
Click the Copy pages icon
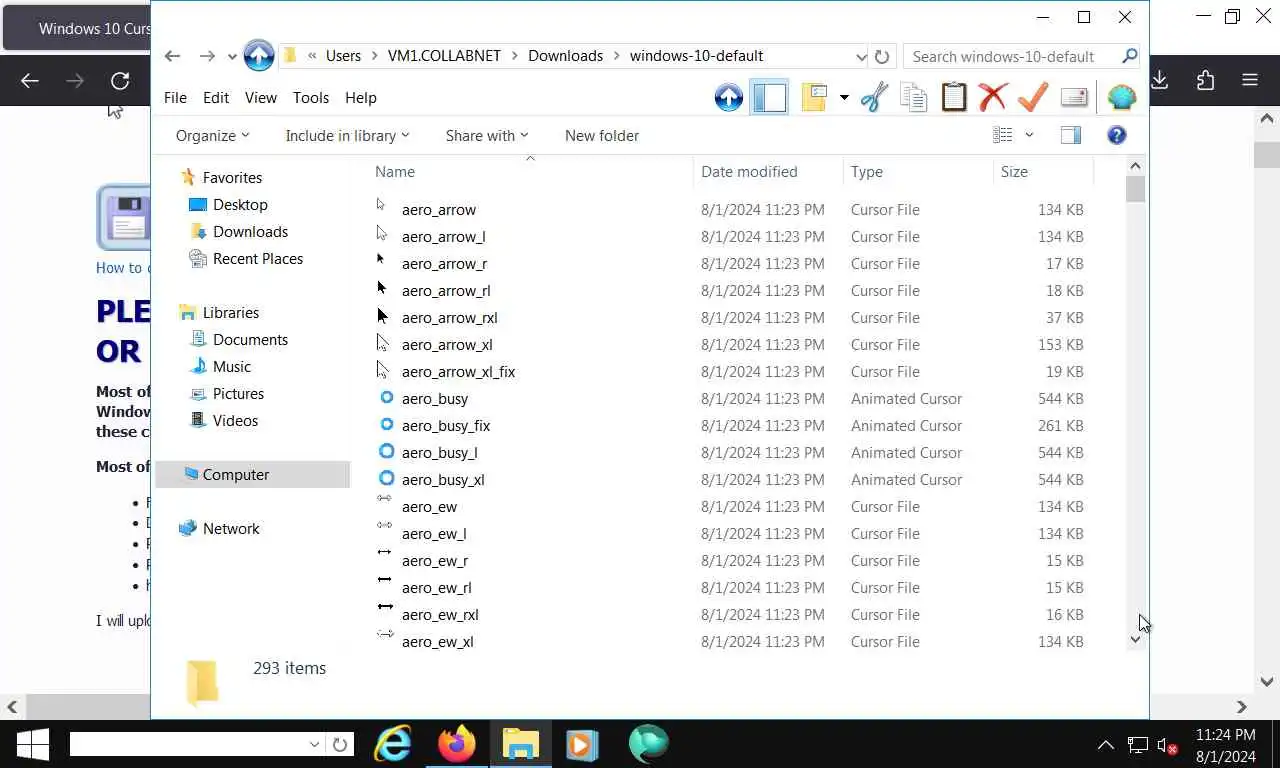913,97
